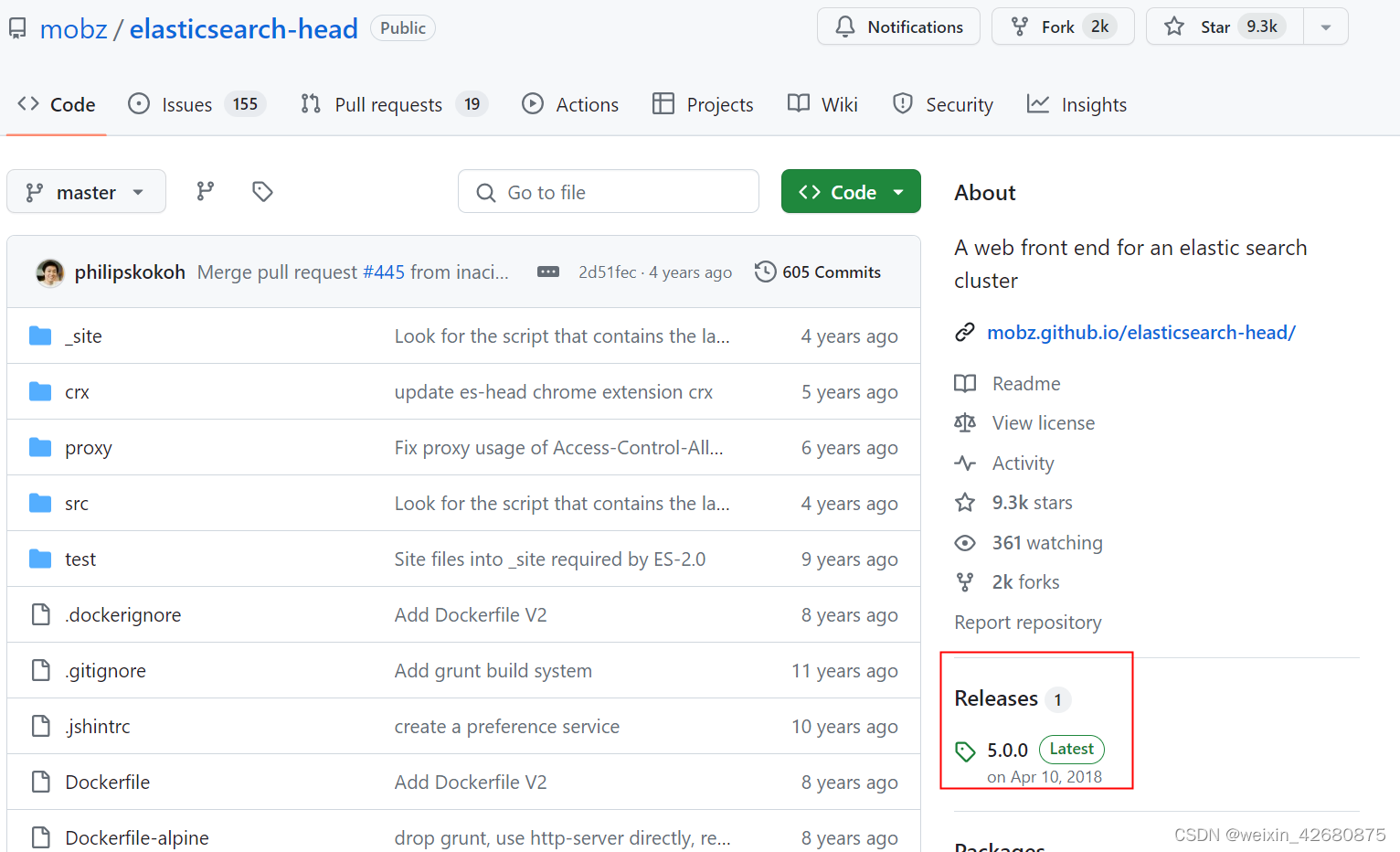Visit mobz.github.io/elasticsearch-head/ link

pyautogui.click(x=1141, y=333)
